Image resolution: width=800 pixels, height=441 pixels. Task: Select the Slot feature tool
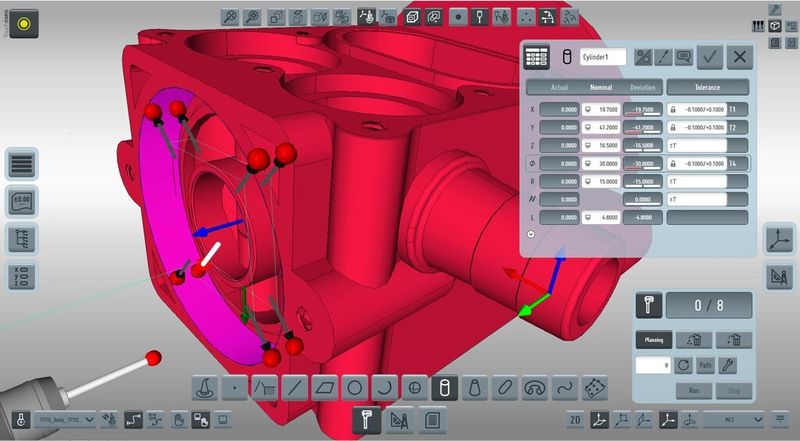point(505,388)
